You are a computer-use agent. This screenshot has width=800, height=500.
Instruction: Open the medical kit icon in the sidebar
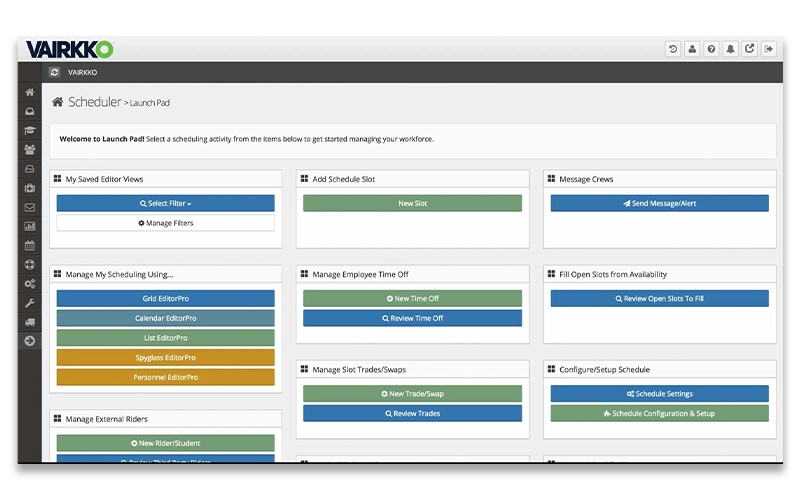[30, 188]
